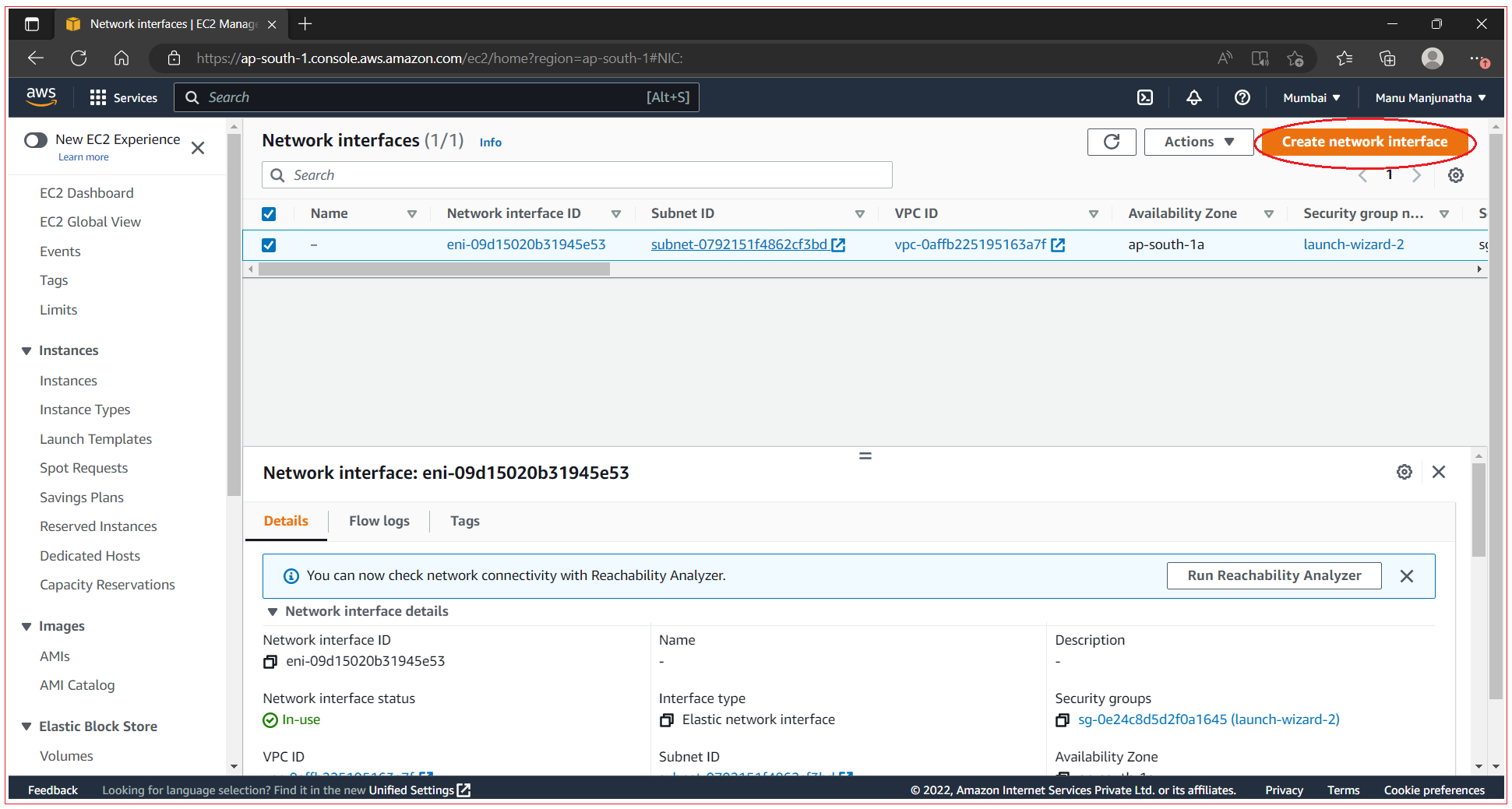This screenshot has height=809, width=1512.
Task: Sort by Network interface ID column
Action: click(x=616, y=214)
